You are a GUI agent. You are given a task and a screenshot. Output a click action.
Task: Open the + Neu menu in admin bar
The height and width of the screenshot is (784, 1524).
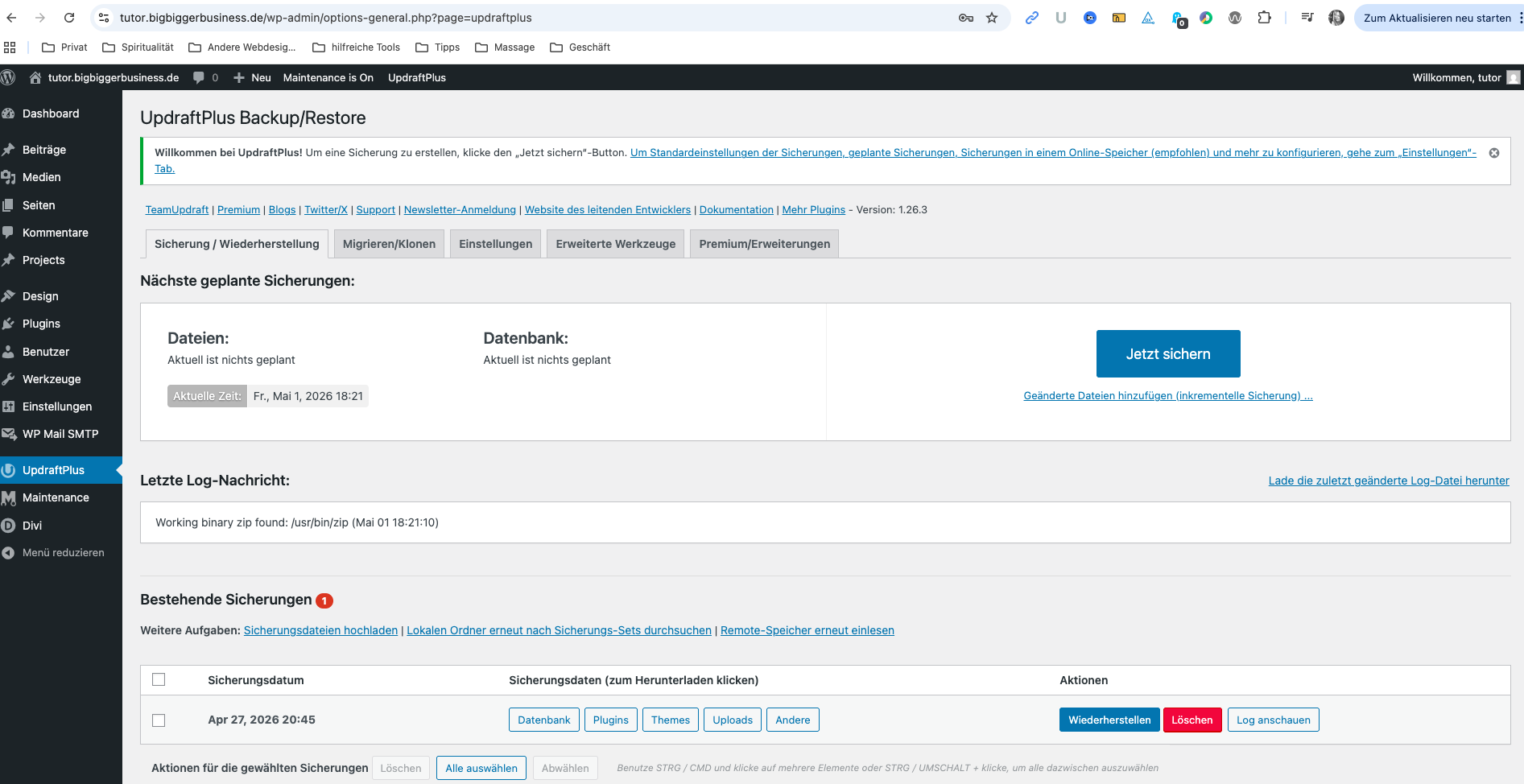coord(252,77)
